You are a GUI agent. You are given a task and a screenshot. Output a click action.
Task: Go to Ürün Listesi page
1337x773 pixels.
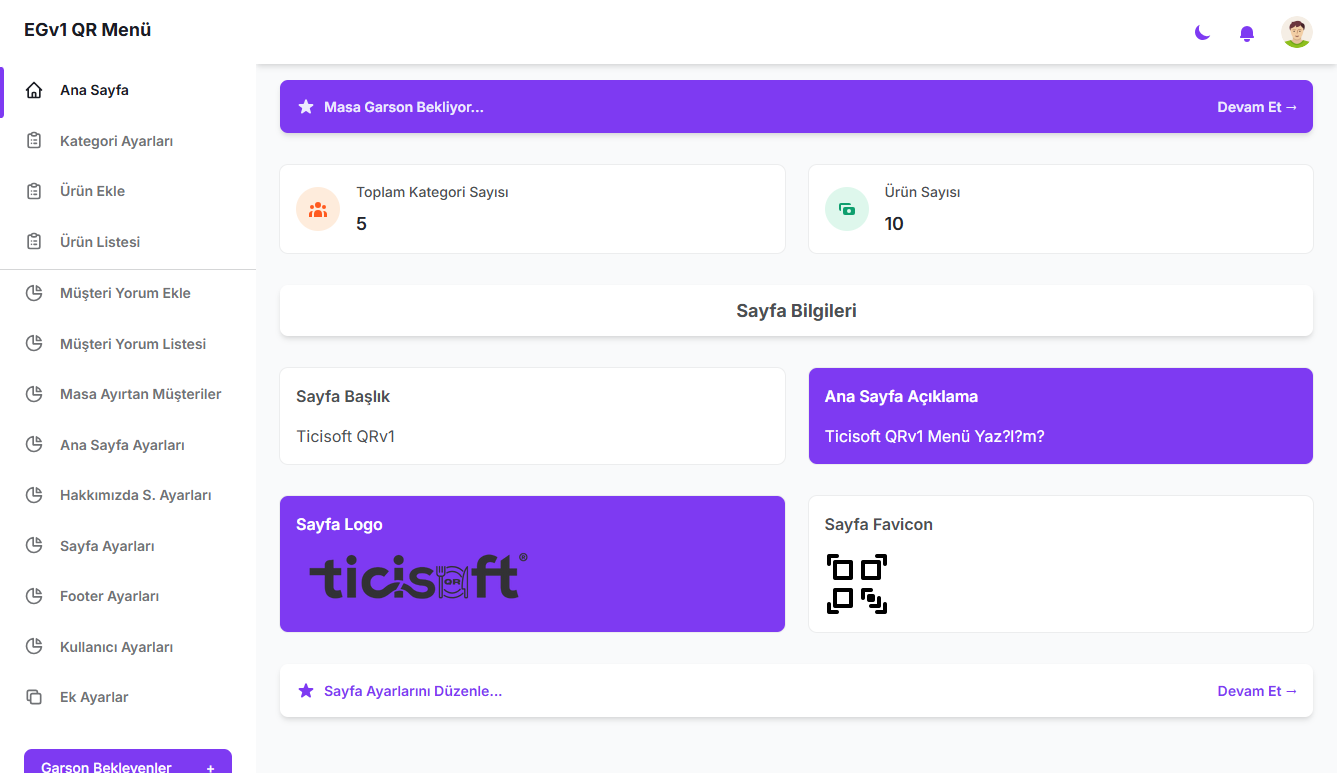tap(100, 242)
